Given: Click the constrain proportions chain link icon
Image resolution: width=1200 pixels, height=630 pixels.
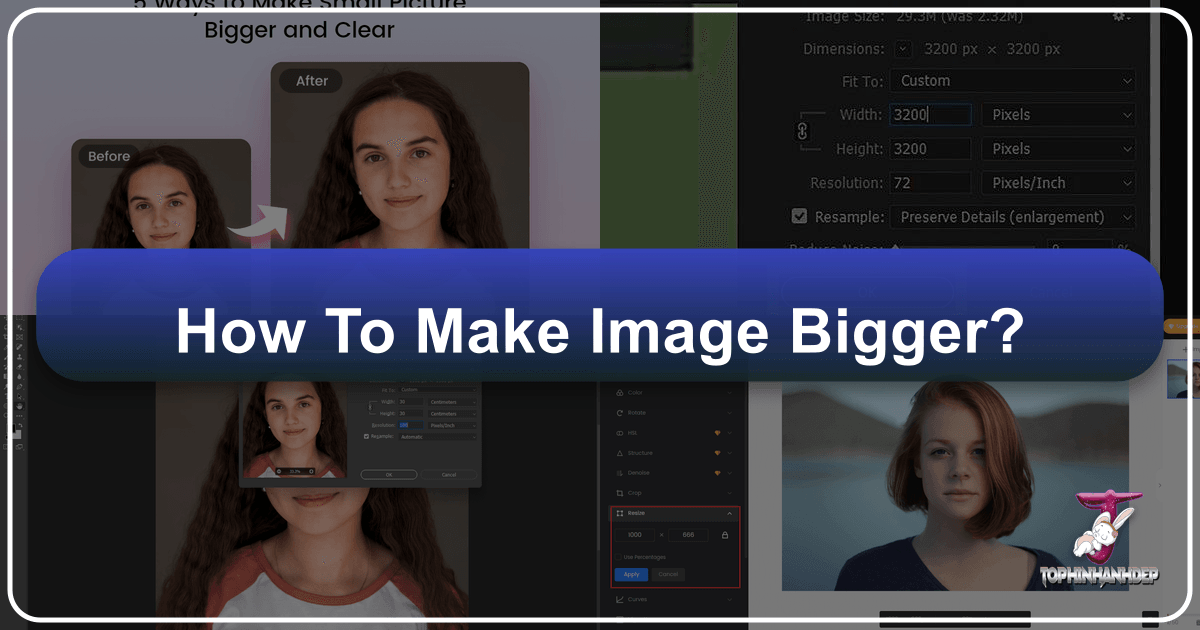Looking at the screenshot, I should pyautogui.click(x=801, y=131).
